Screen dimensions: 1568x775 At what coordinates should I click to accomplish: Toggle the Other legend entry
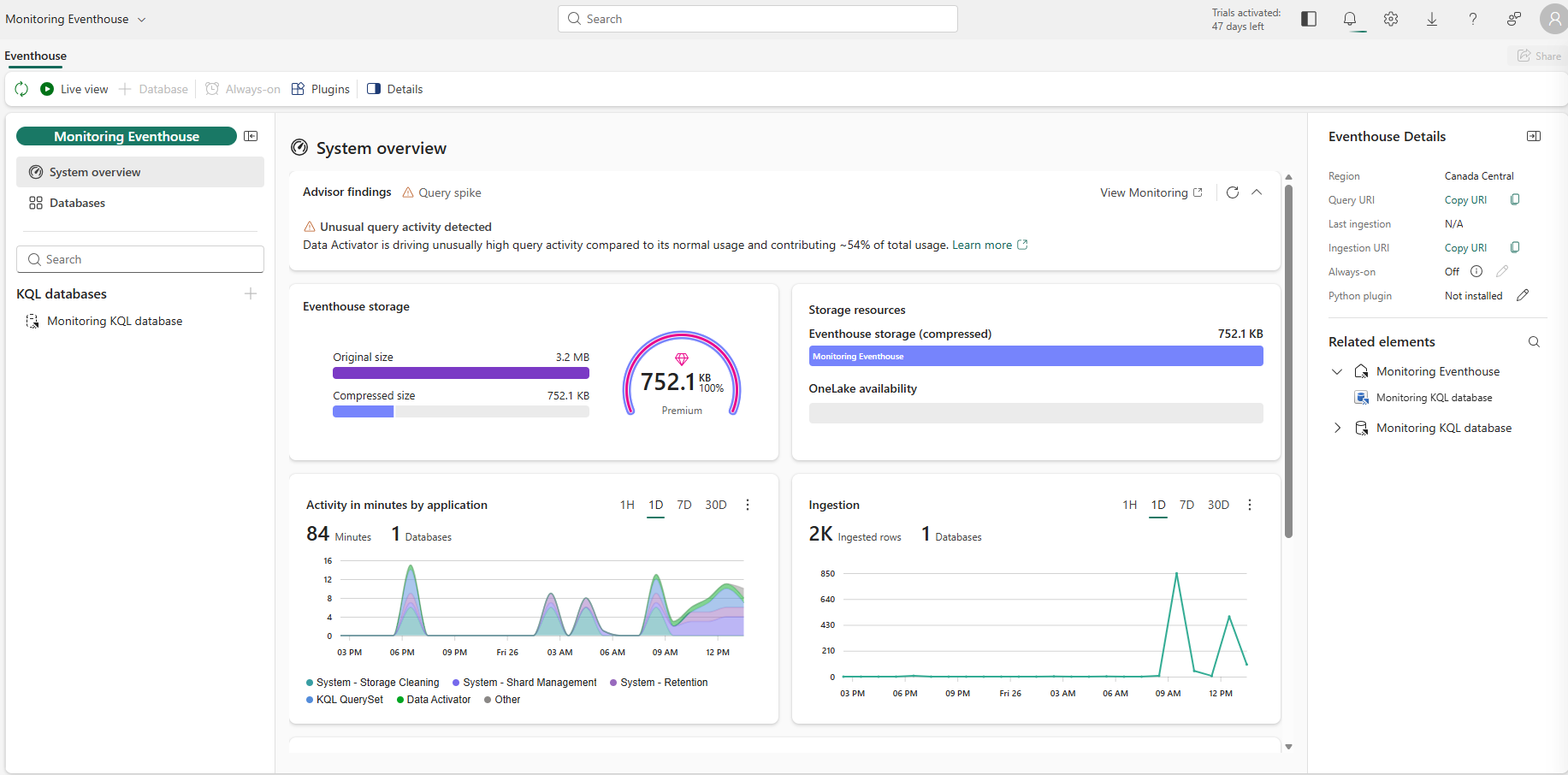point(502,700)
